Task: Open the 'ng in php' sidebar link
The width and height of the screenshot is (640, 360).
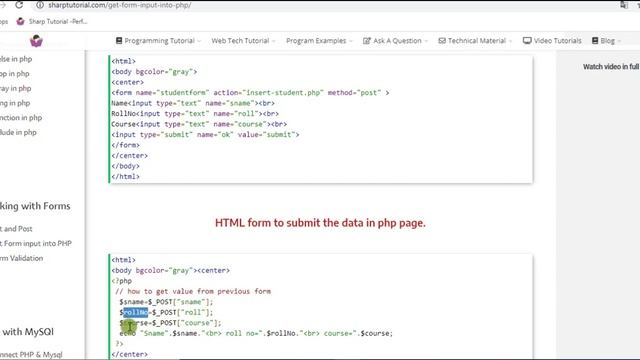Action: pos(15,103)
